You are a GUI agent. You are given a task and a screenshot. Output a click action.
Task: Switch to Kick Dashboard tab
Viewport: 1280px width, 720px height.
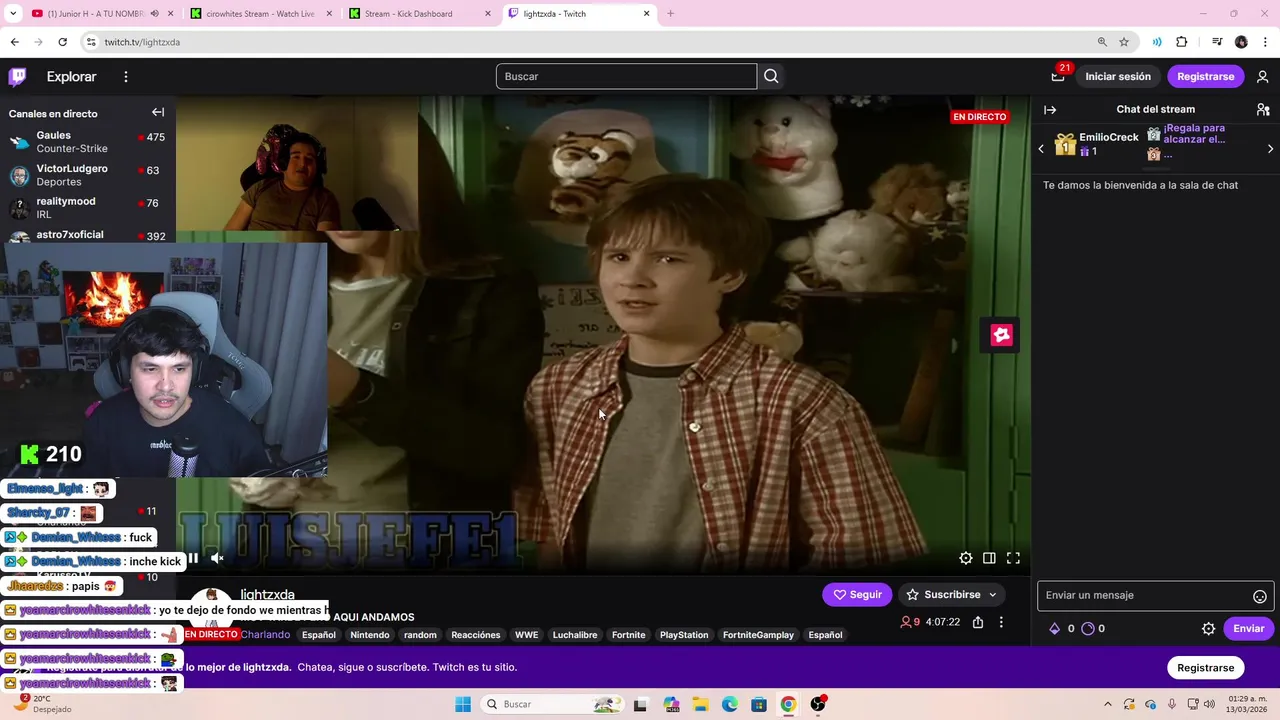click(x=418, y=14)
